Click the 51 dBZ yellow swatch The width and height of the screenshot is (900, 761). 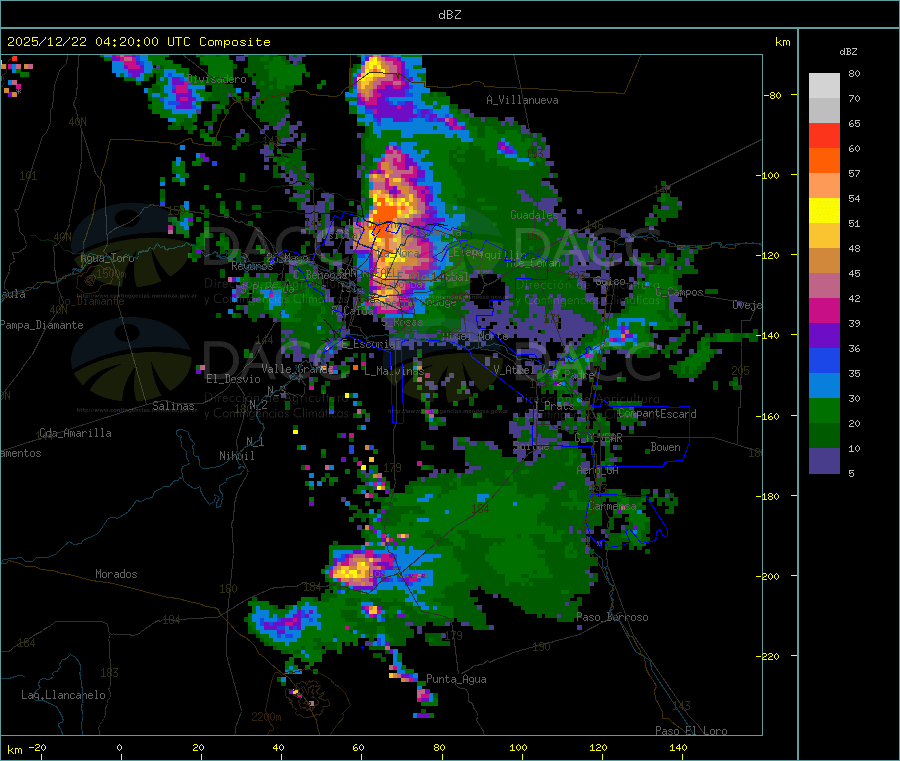click(x=824, y=211)
